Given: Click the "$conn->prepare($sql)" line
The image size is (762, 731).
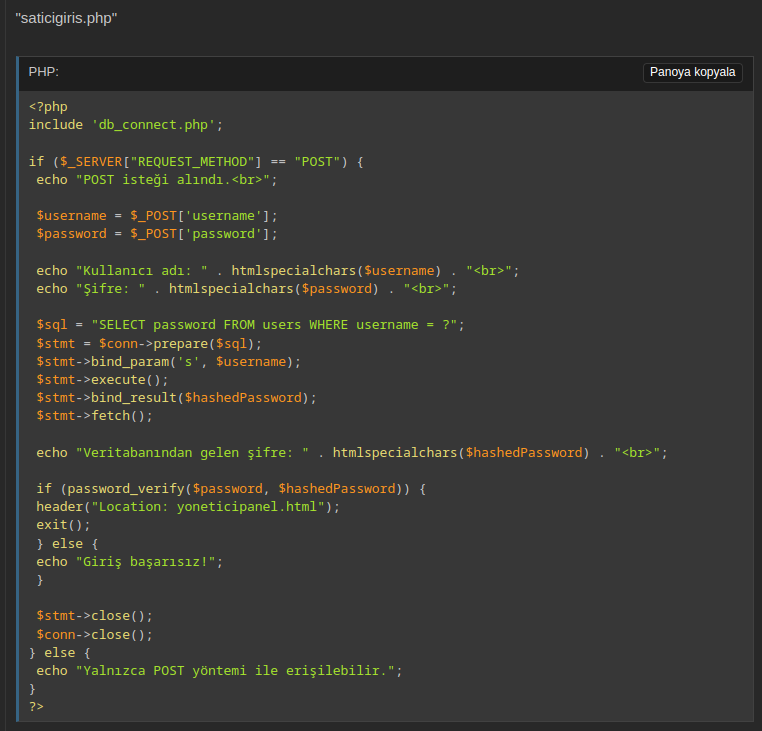Looking at the screenshot, I should coord(149,344).
